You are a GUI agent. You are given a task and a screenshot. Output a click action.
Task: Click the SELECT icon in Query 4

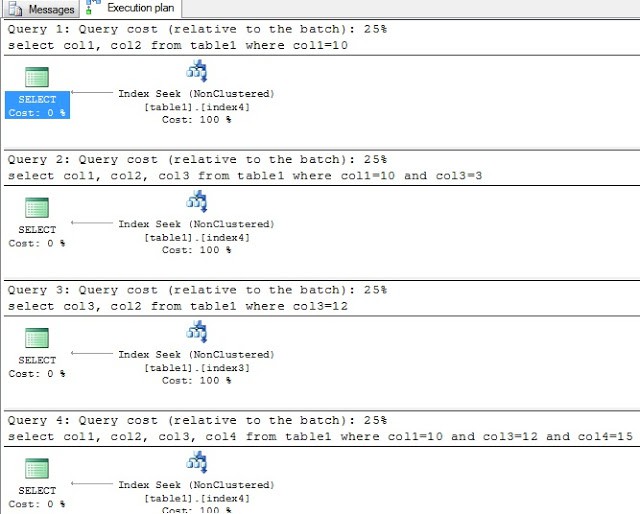[37, 468]
